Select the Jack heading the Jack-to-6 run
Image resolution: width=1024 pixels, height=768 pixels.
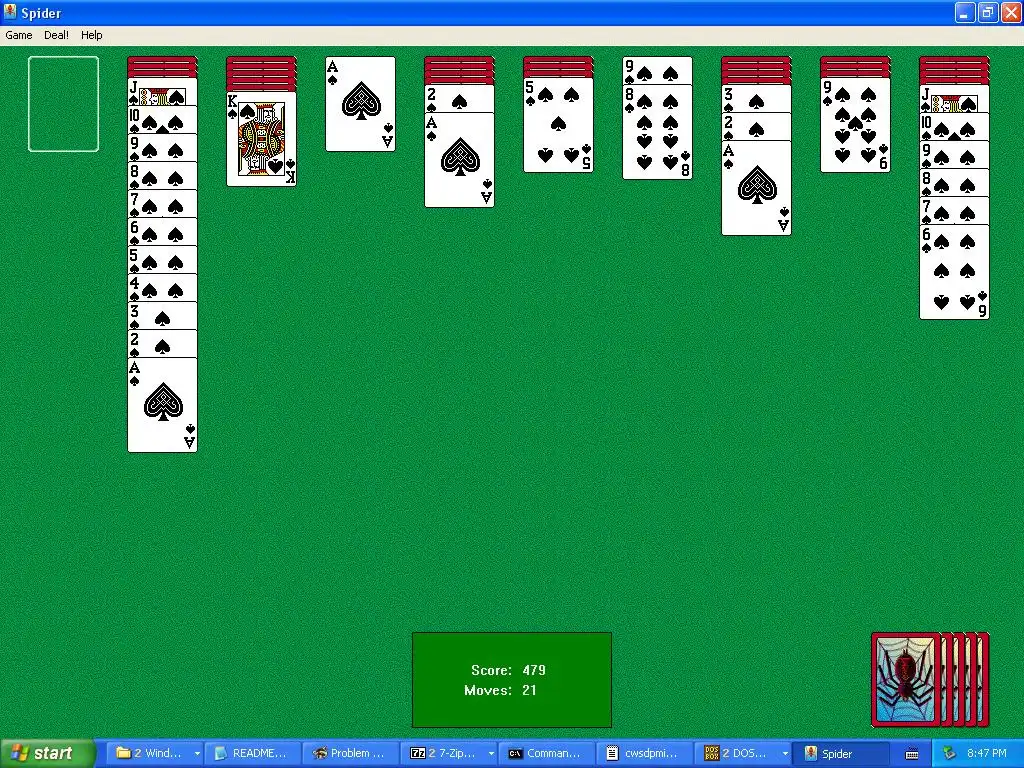[x=954, y=99]
